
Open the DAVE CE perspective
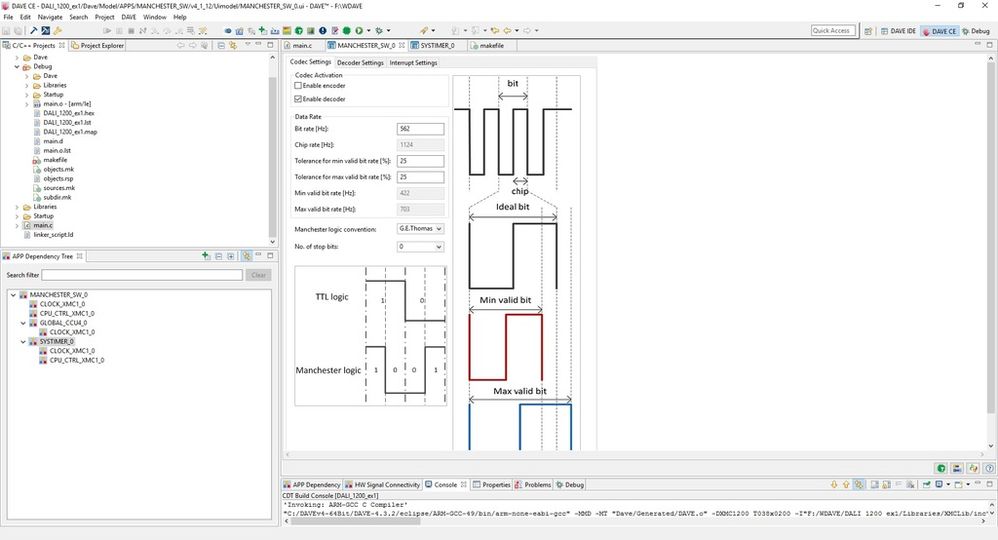click(x=939, y=31)
